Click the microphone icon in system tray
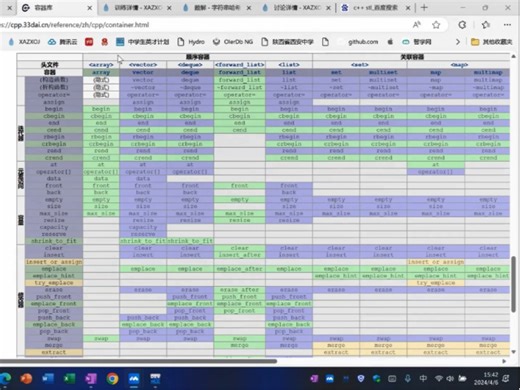520x390 pixels. [x=408, y=378]
